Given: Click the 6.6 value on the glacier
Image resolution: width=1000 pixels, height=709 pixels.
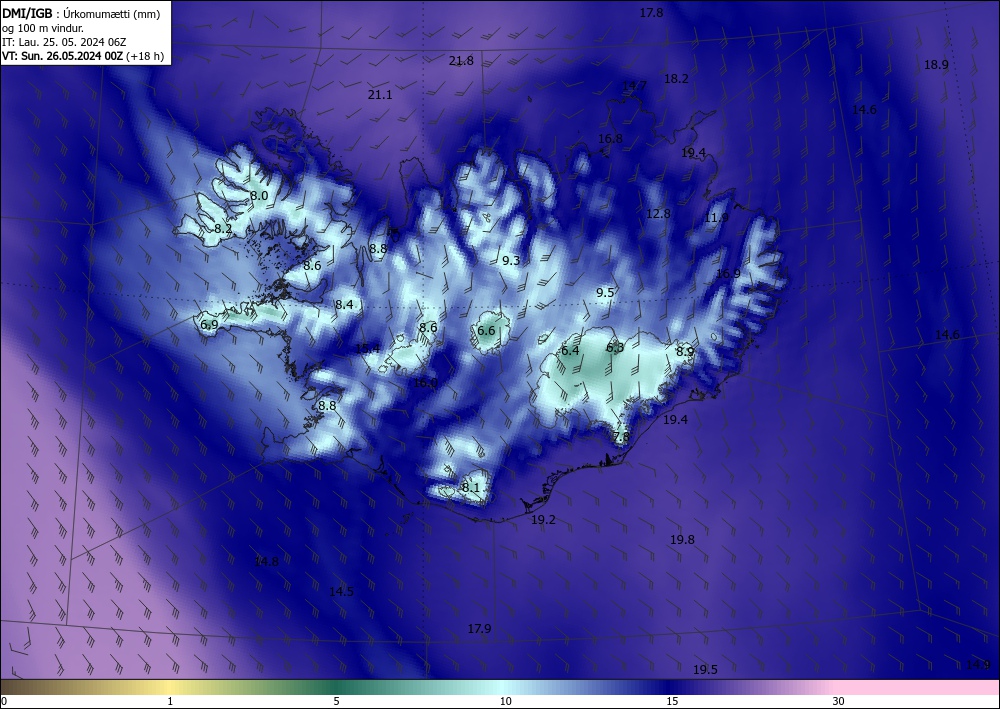Looking at the screenshot, I should coord(486,330).
